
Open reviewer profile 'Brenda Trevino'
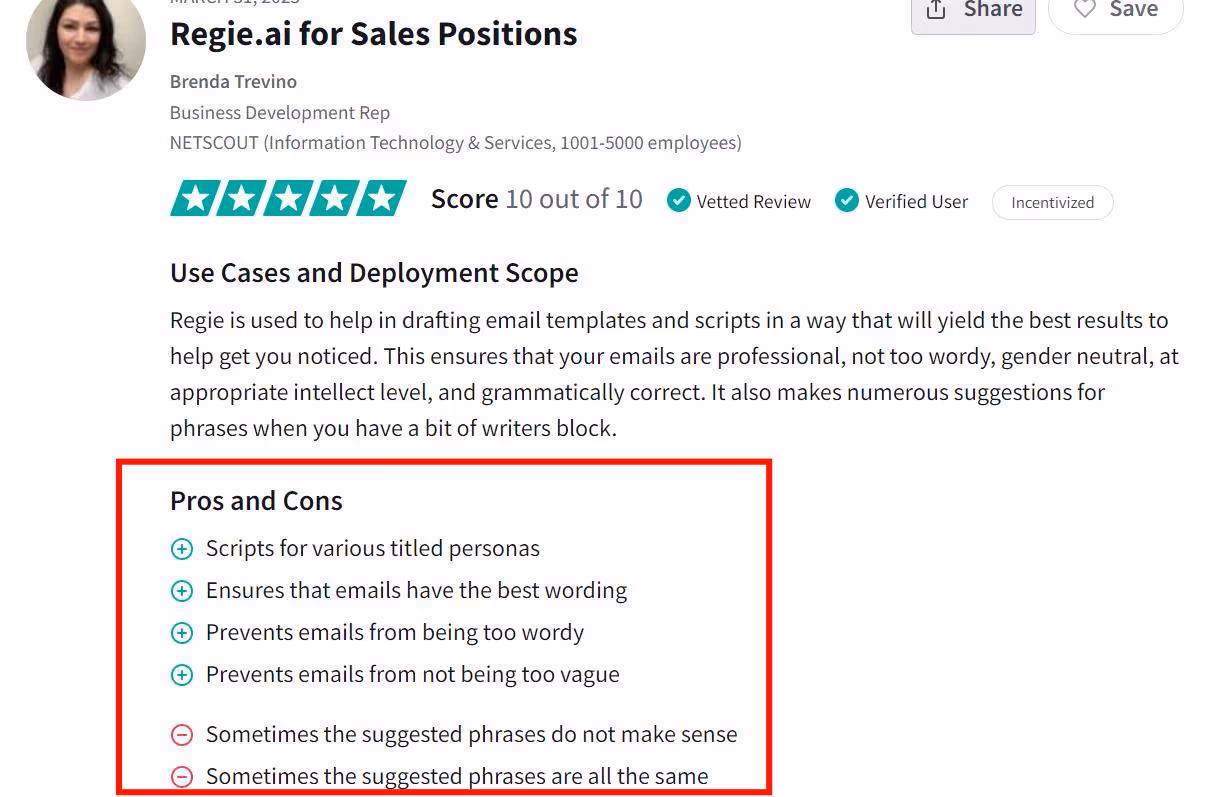(x=233, y=81)
